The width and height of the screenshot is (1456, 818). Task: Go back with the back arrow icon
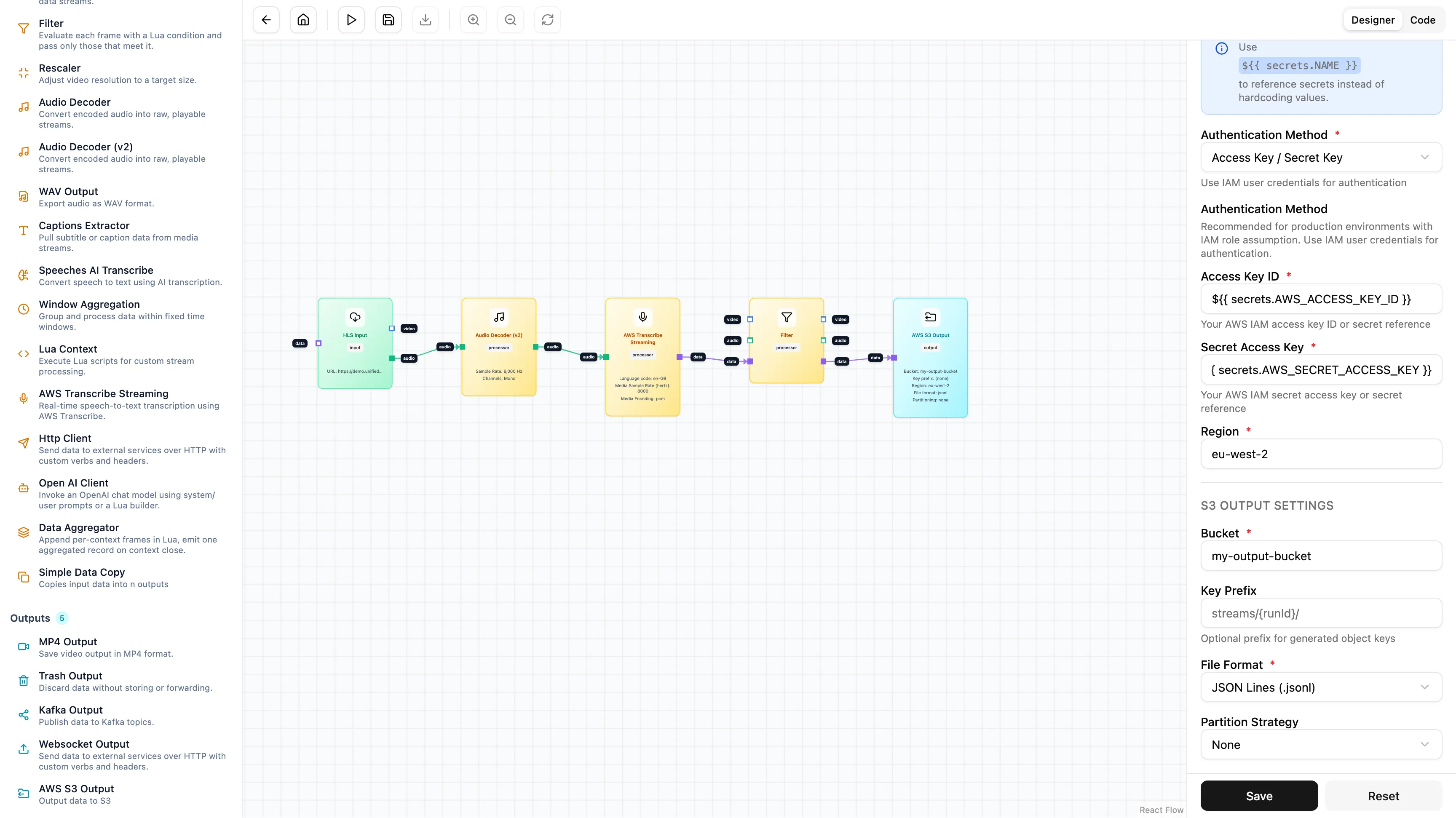click(266, 20)
